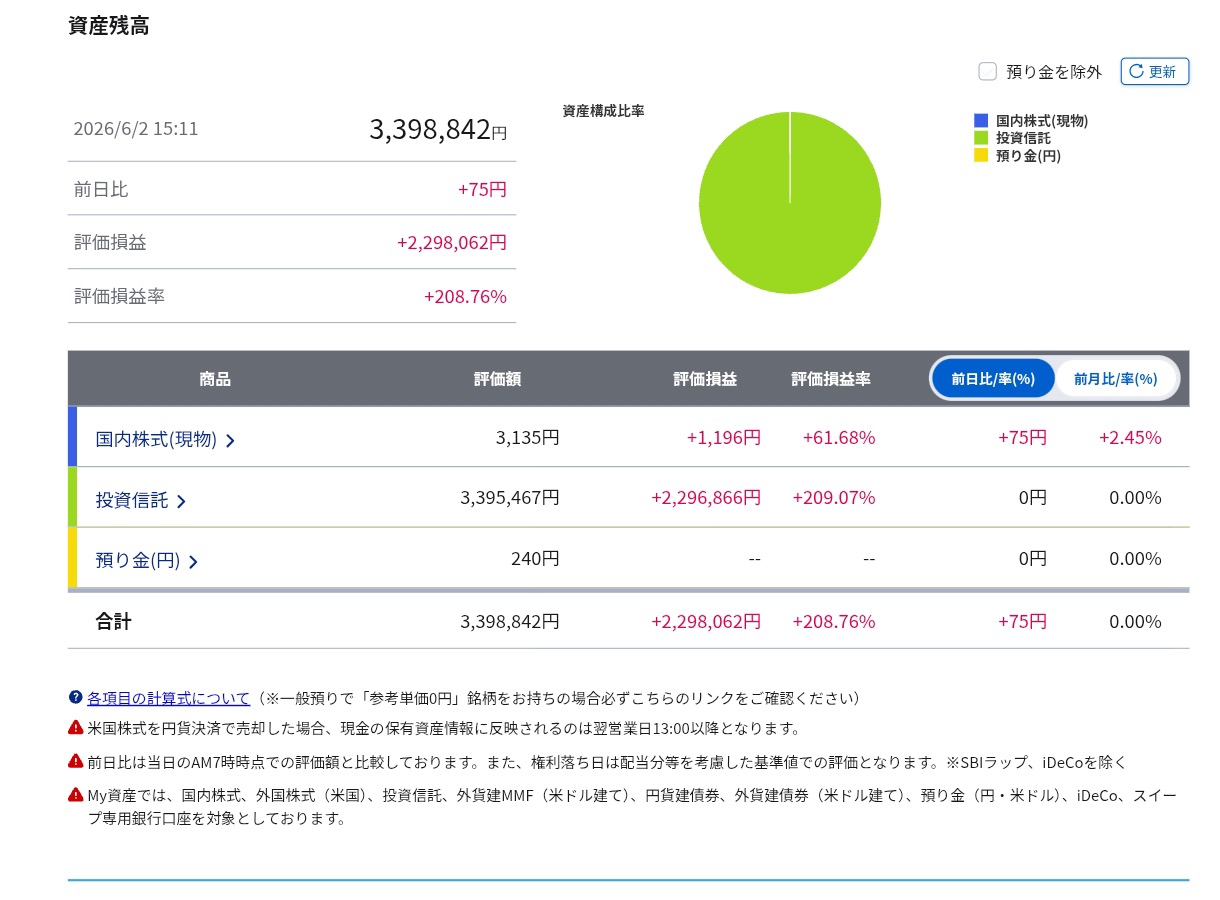Click the 資産構成比率 chart label

(x=603, y=111)
